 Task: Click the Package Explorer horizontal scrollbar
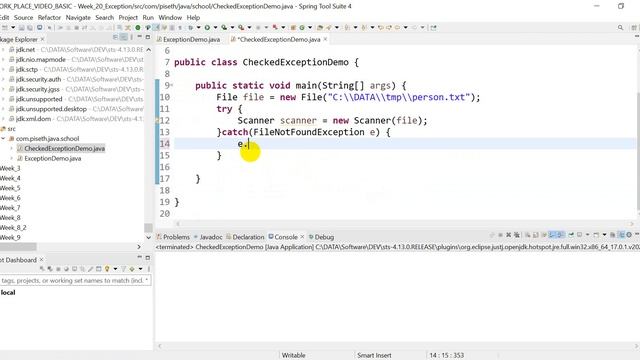(18, 247)
